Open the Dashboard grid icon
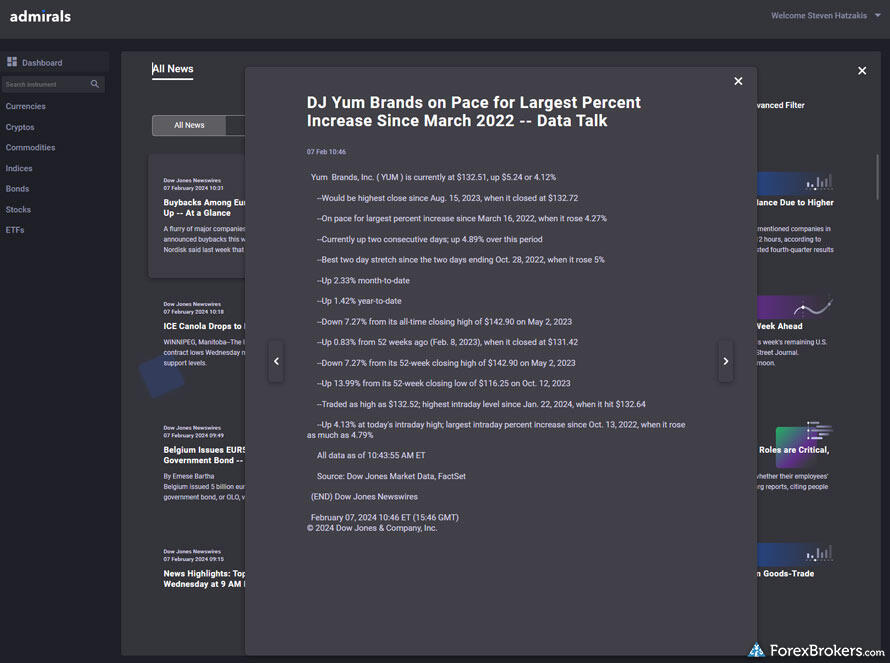Viewport: 890px width, 663px height. [12, 62]
